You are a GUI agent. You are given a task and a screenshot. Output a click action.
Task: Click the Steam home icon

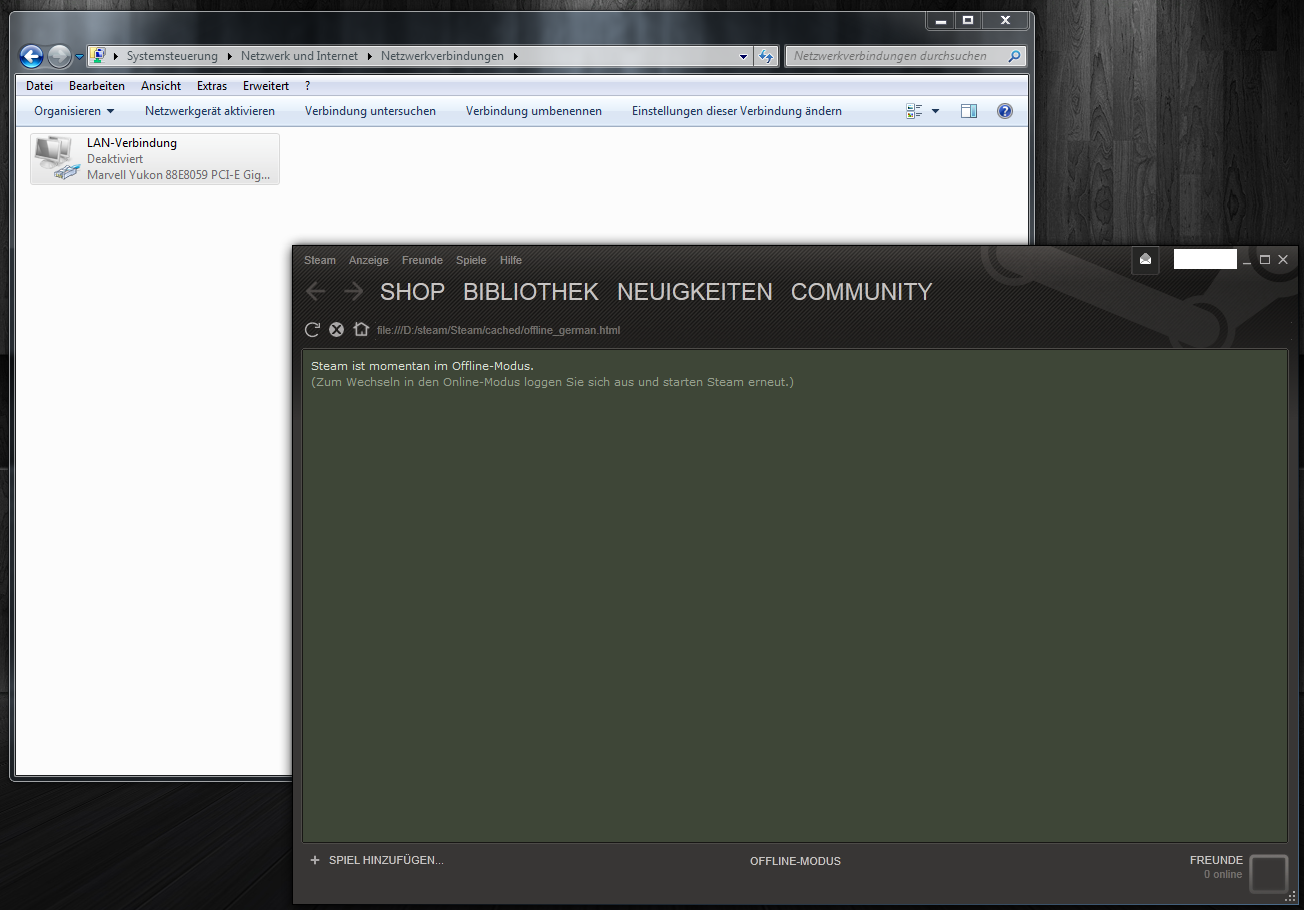pos(361,329)
